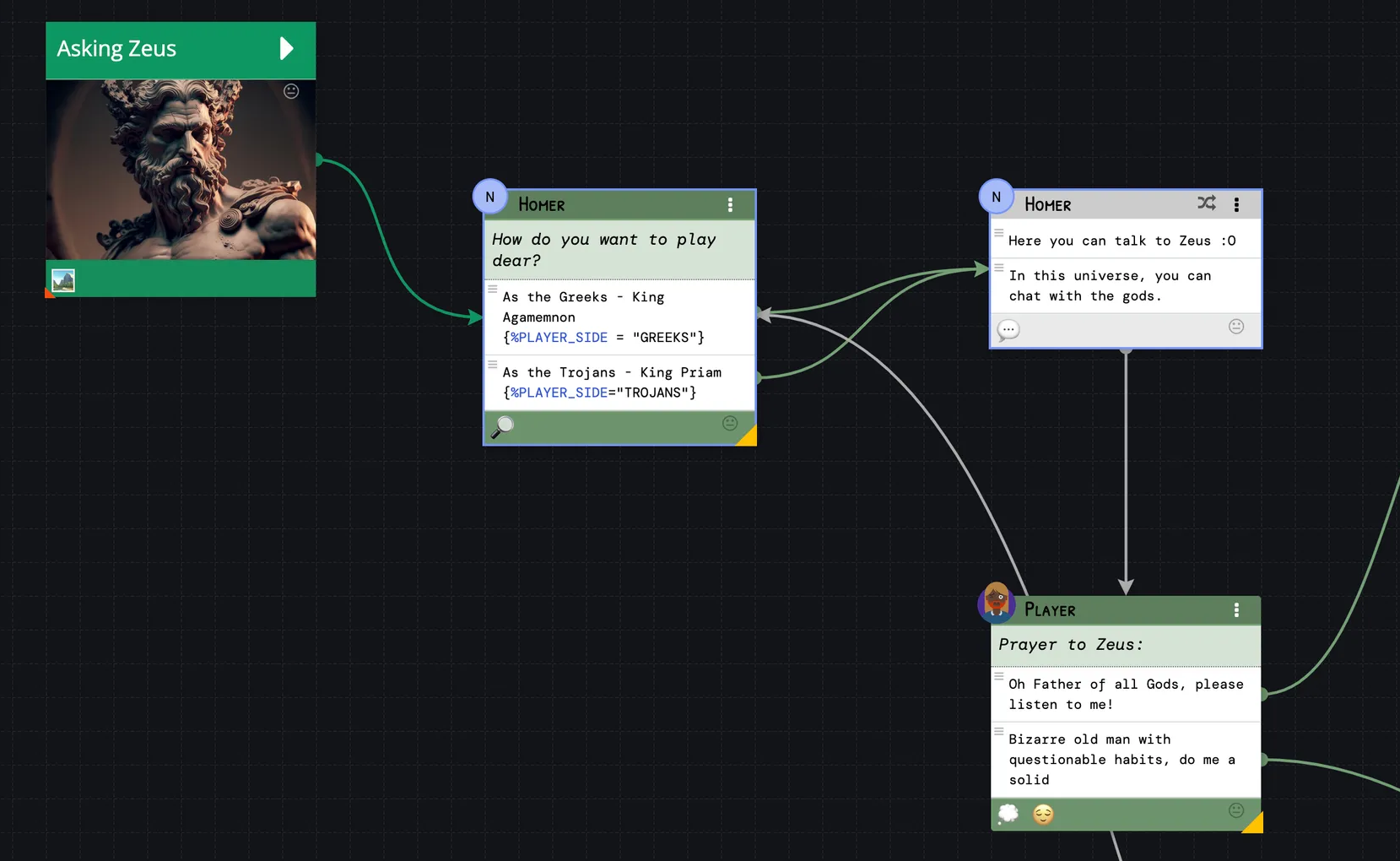Toggle the shuffle icon on Homer's narration node
The height and width of the screenshot is (861, 1400).
1206,203
